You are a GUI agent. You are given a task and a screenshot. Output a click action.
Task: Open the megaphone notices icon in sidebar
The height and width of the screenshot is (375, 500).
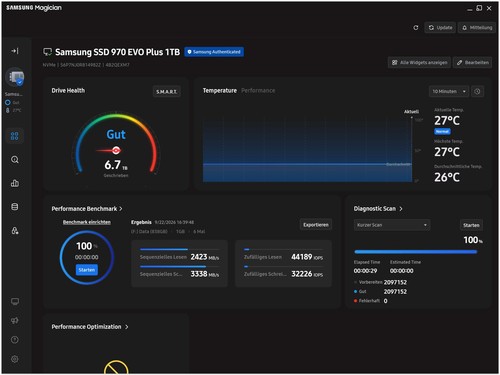(15, 321)
